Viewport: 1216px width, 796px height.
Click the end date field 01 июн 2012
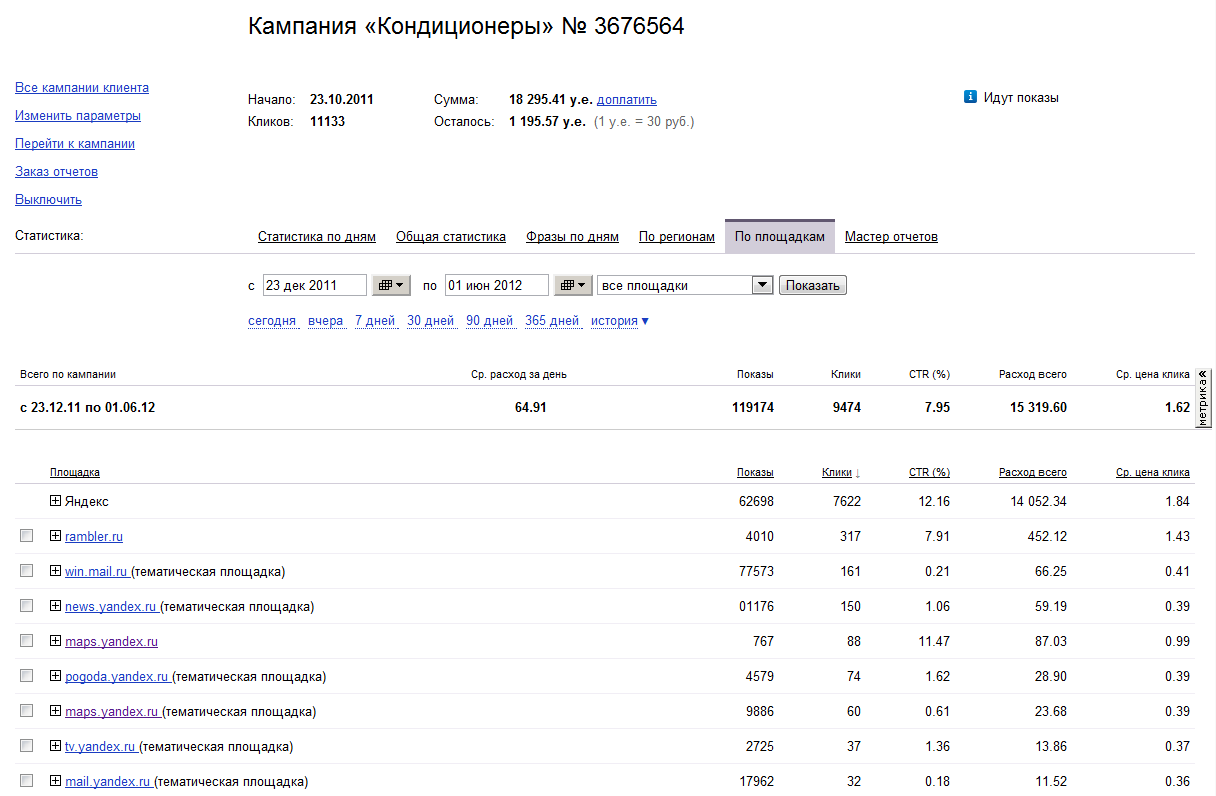(x=497, y=285)
